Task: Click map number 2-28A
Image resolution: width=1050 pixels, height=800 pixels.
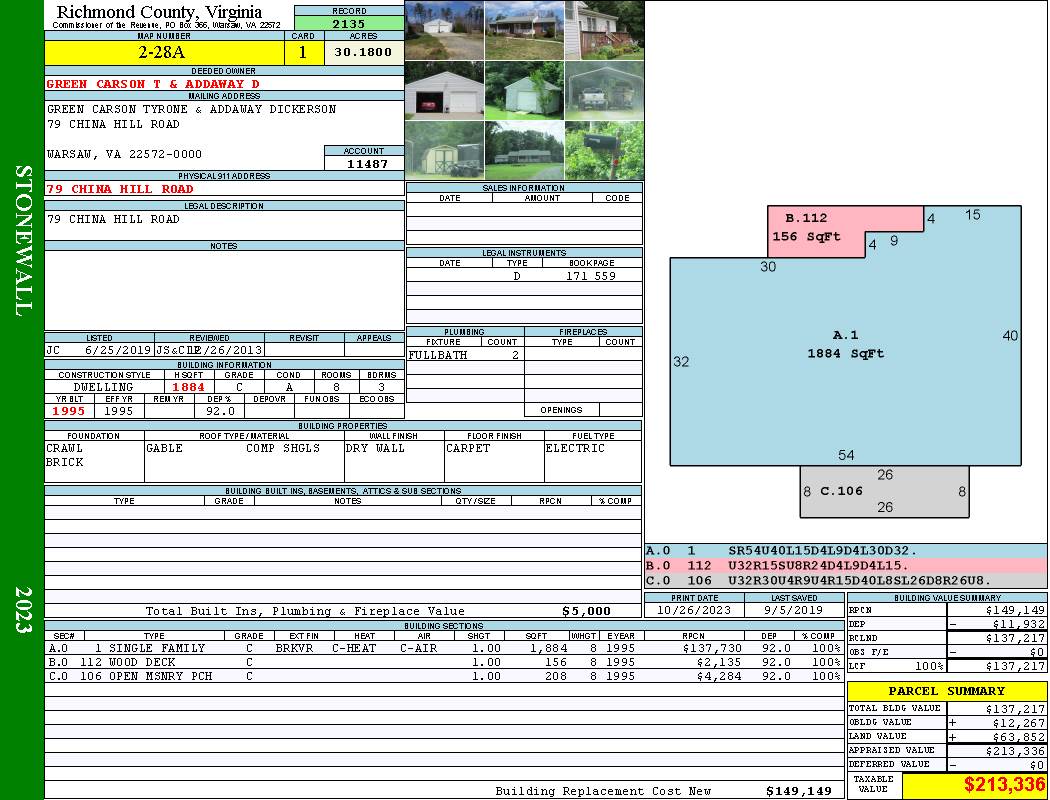Action: pyautogui.click(x=164, y=52)
